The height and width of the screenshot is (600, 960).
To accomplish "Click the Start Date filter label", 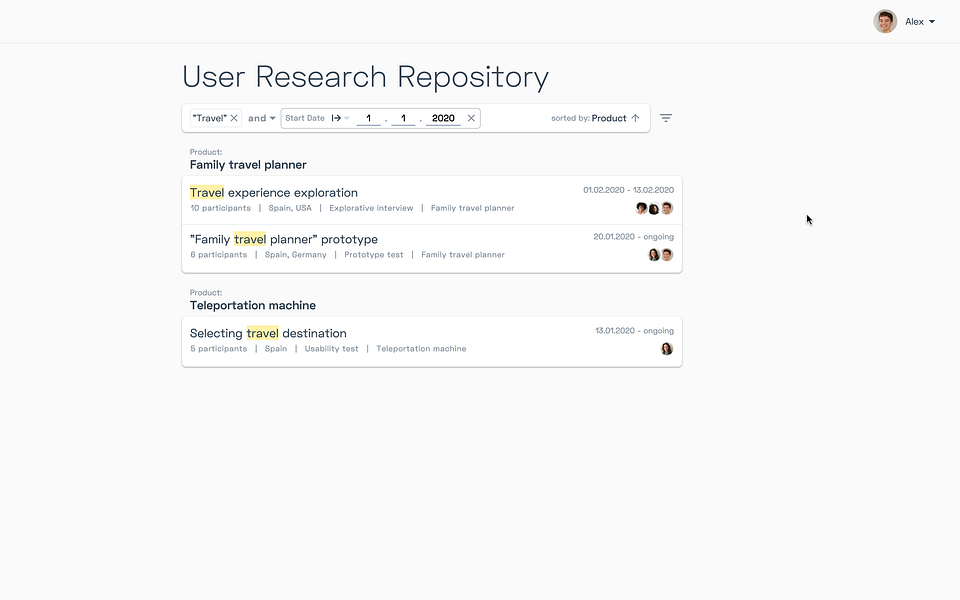I will pyautogui.click(x=305, y=118).
